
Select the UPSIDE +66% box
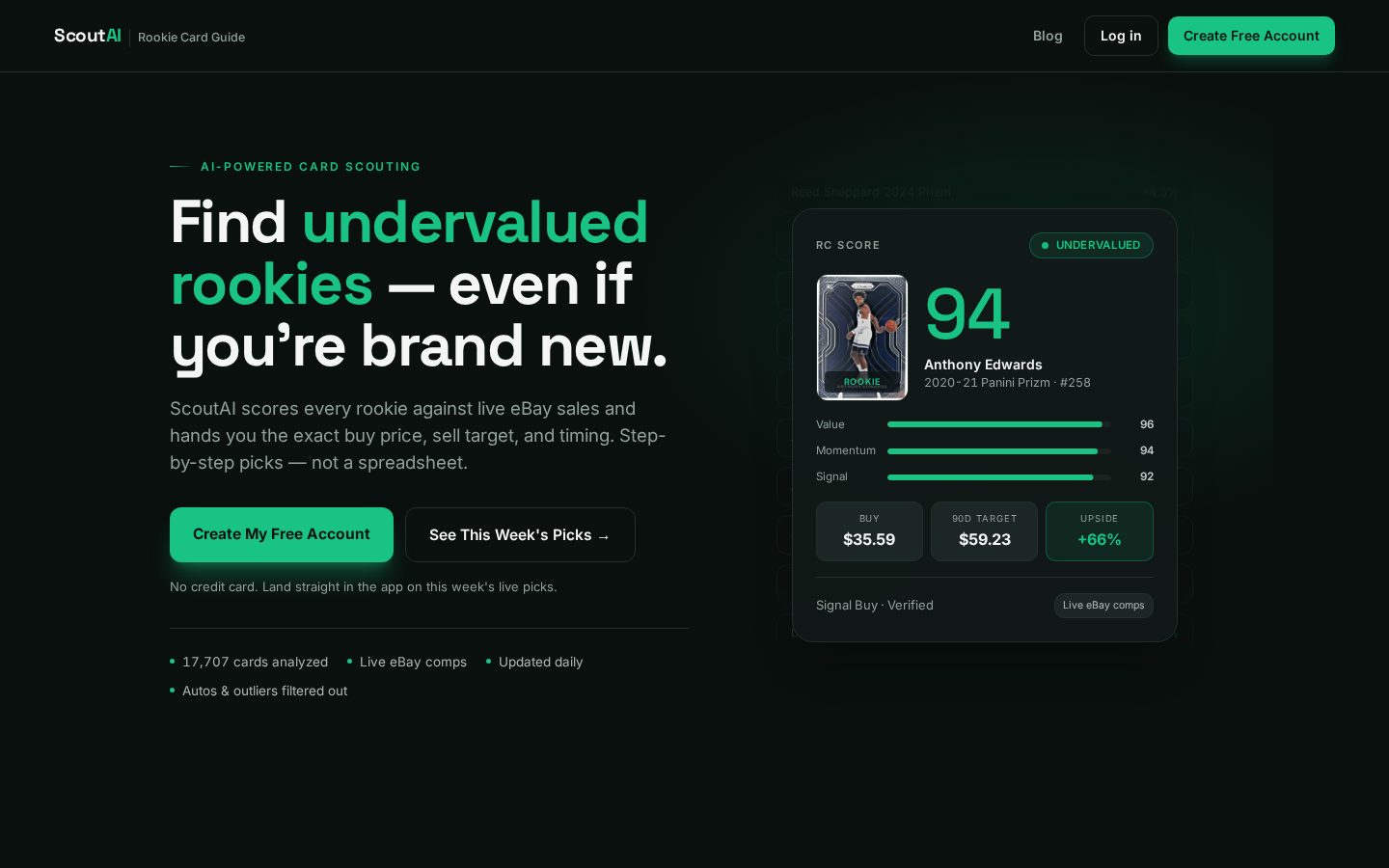click(x=1100, y=531)
